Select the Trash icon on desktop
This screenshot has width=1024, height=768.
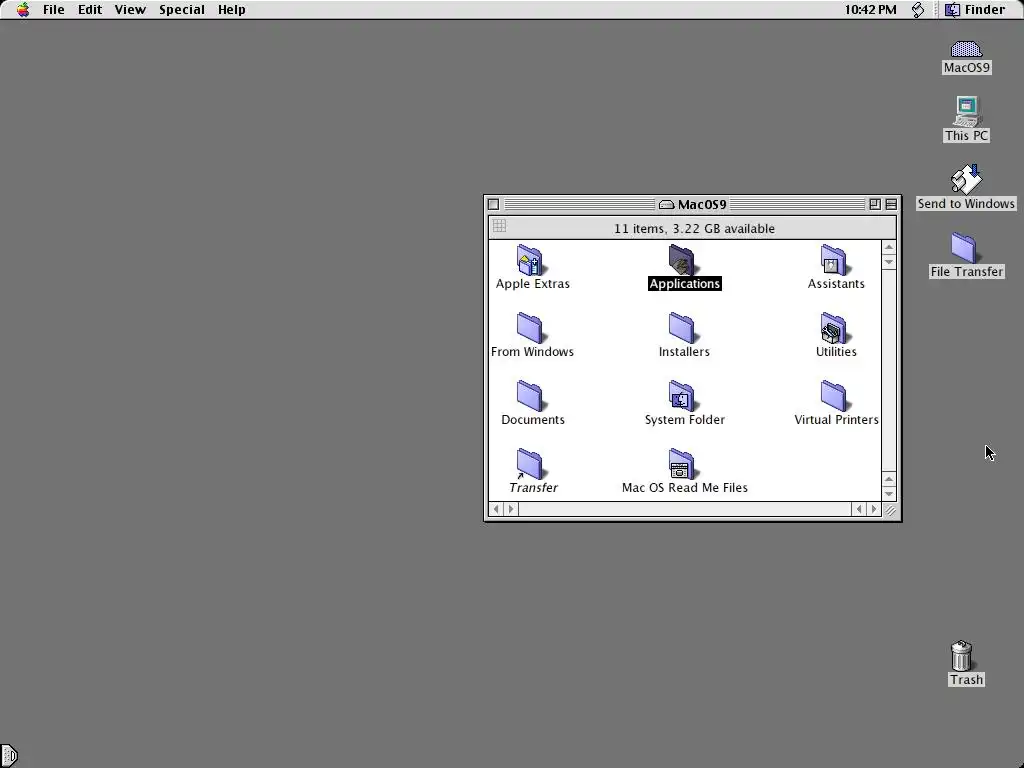pyautogui.click(x=962, y=656)
